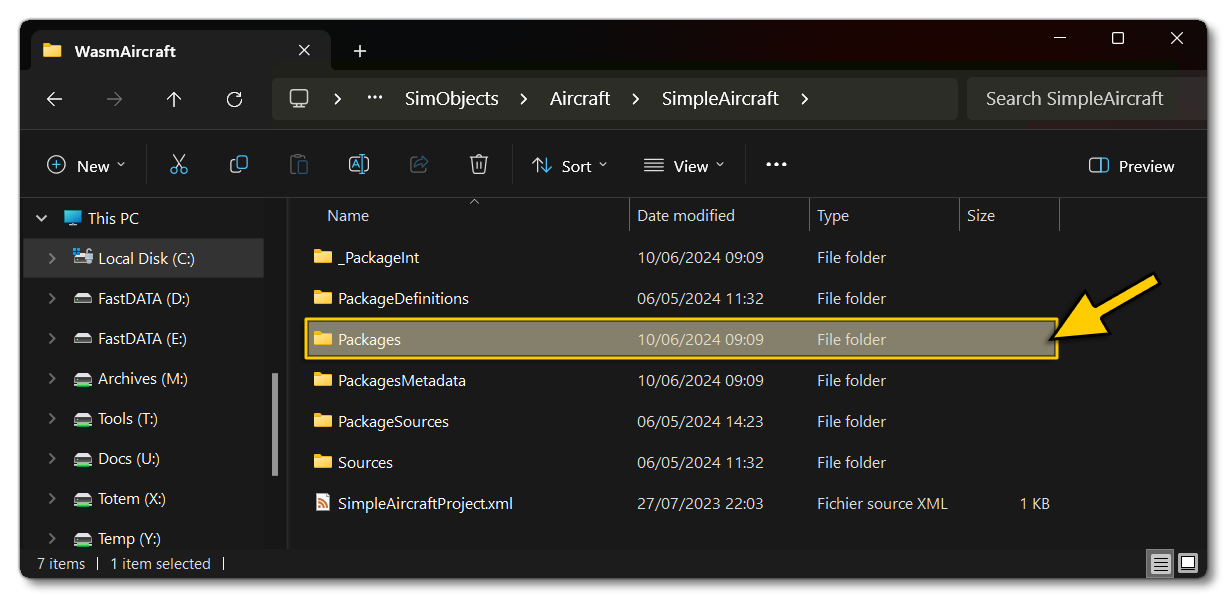Viewport: 1227px width, 598px height.
Task: Expand the Local Disk (C:) tree node
Action: 52,258
